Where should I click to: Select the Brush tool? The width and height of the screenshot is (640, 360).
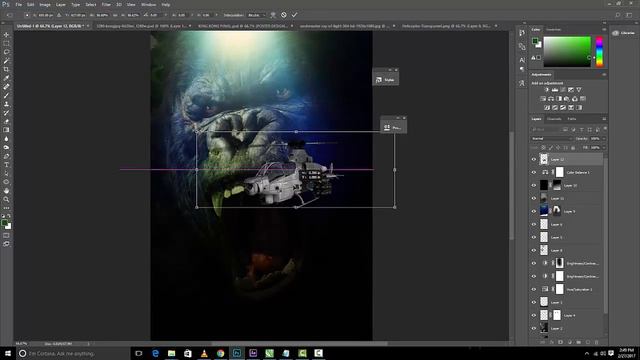(x=6, y=96)
